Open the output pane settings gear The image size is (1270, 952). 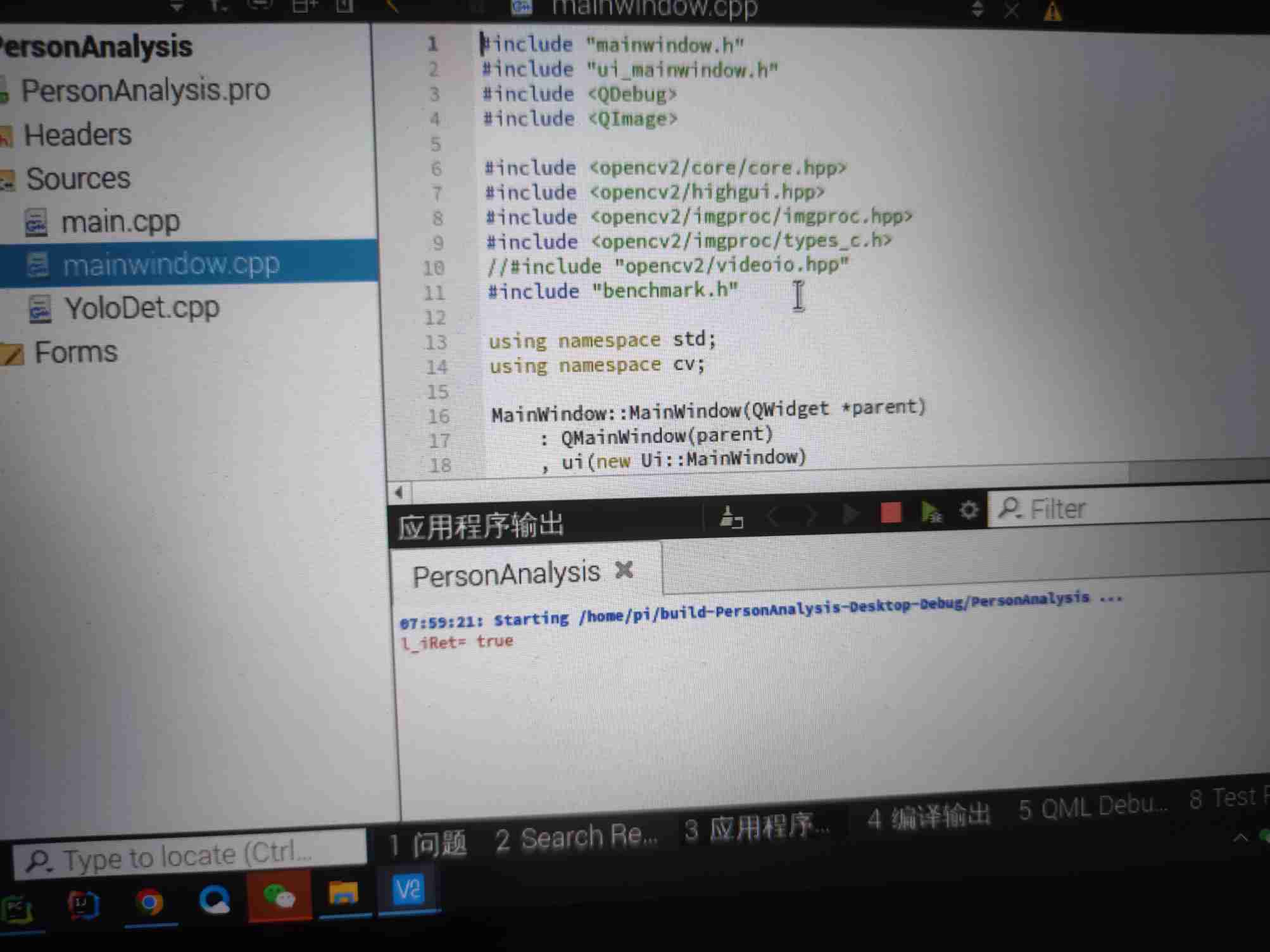(968, 510)
